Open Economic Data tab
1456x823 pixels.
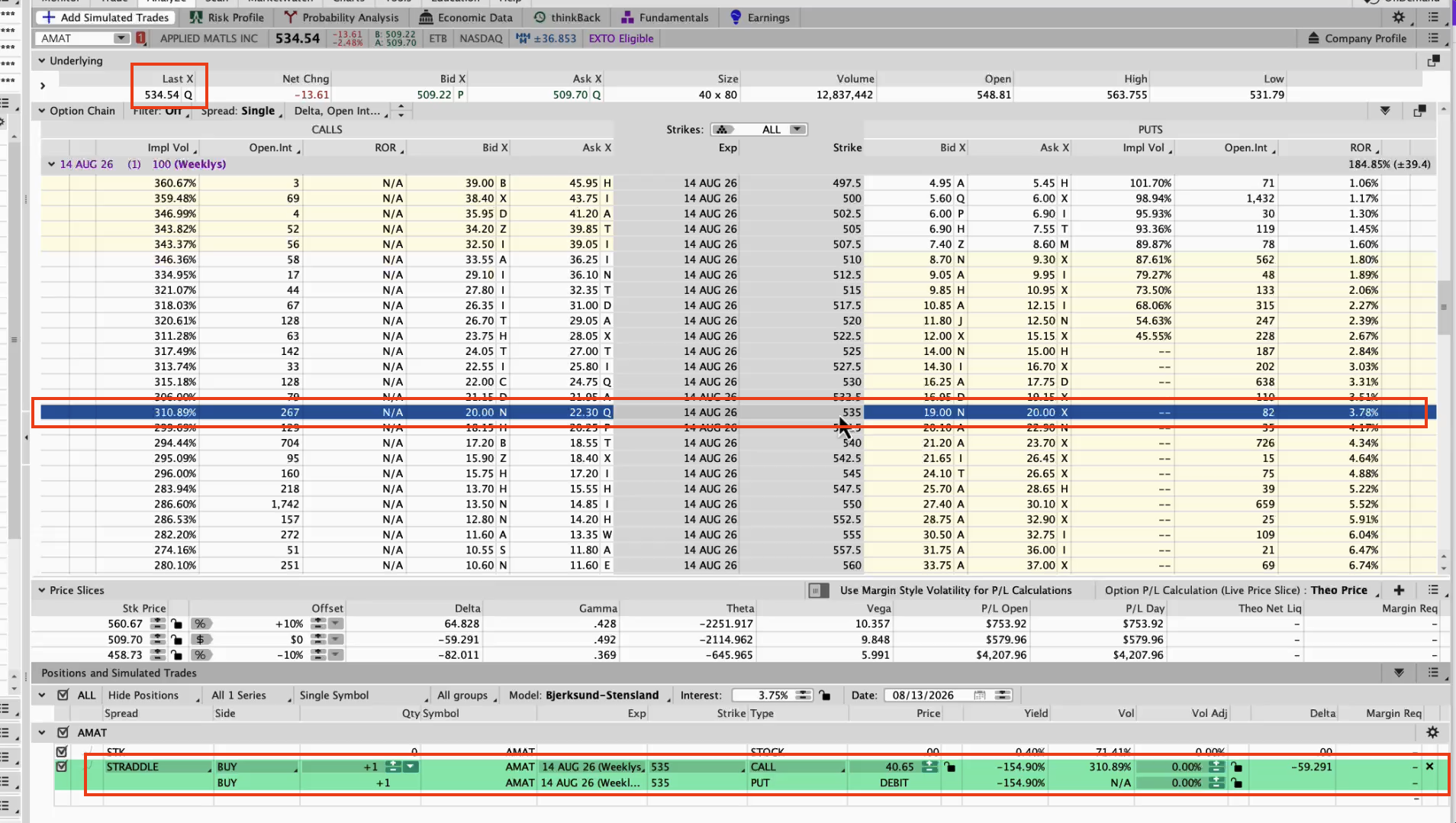coord(466,18)
